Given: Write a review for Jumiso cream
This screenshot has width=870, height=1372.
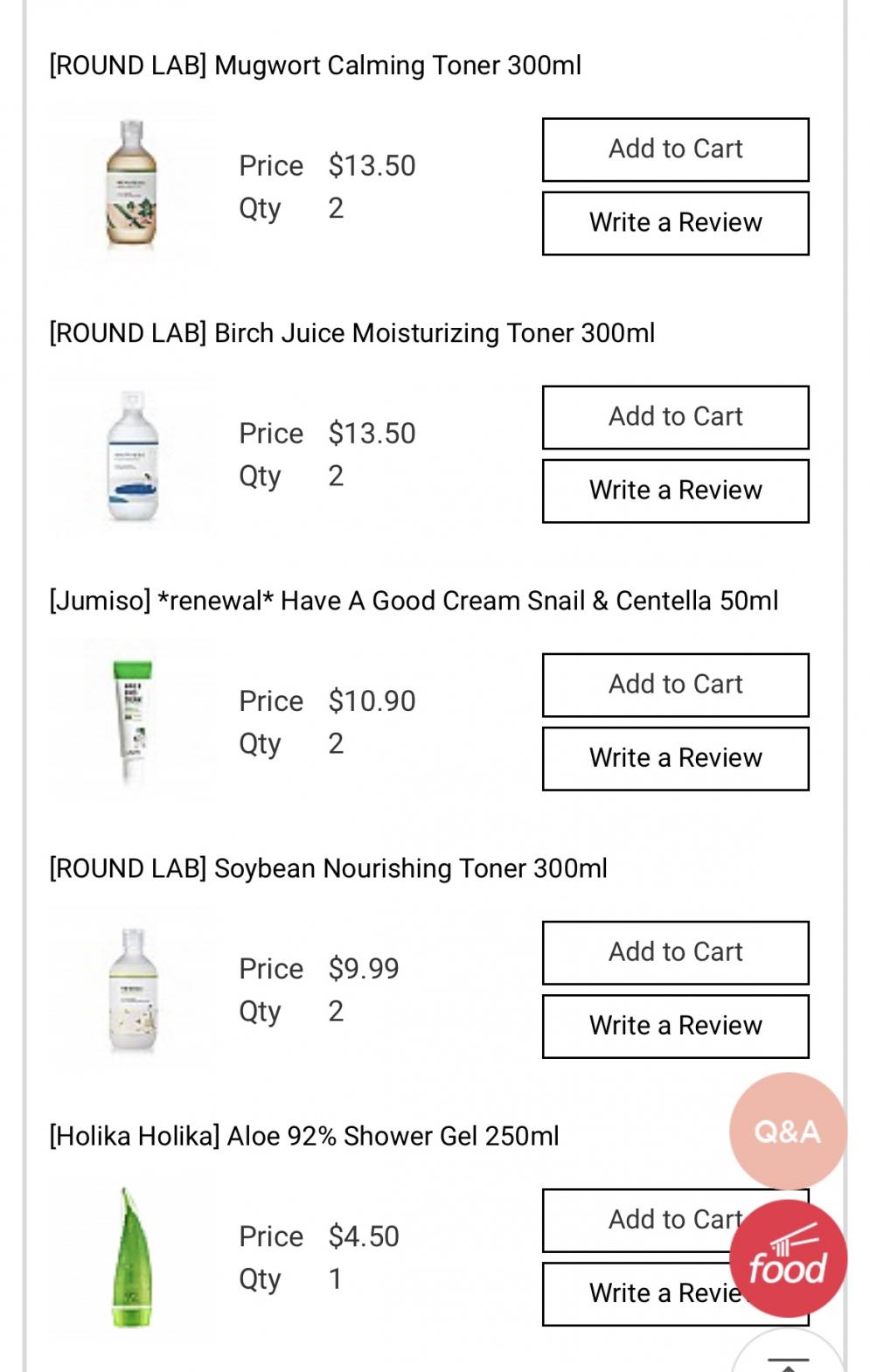Looking at the screenshot, I should [x=675, y=758].
